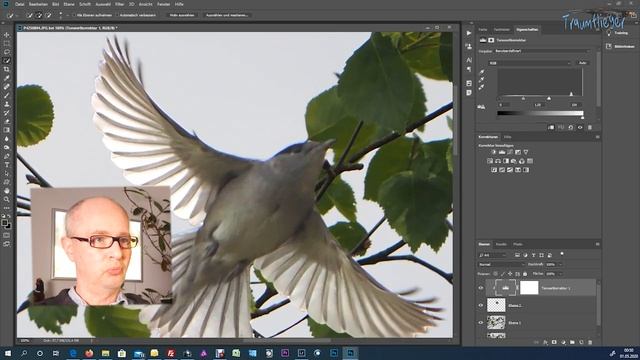Image resolution: width=640 pixels, height=360 pixels.
Task: Open the Windows Start menu
Action: [x=8, y=353]
